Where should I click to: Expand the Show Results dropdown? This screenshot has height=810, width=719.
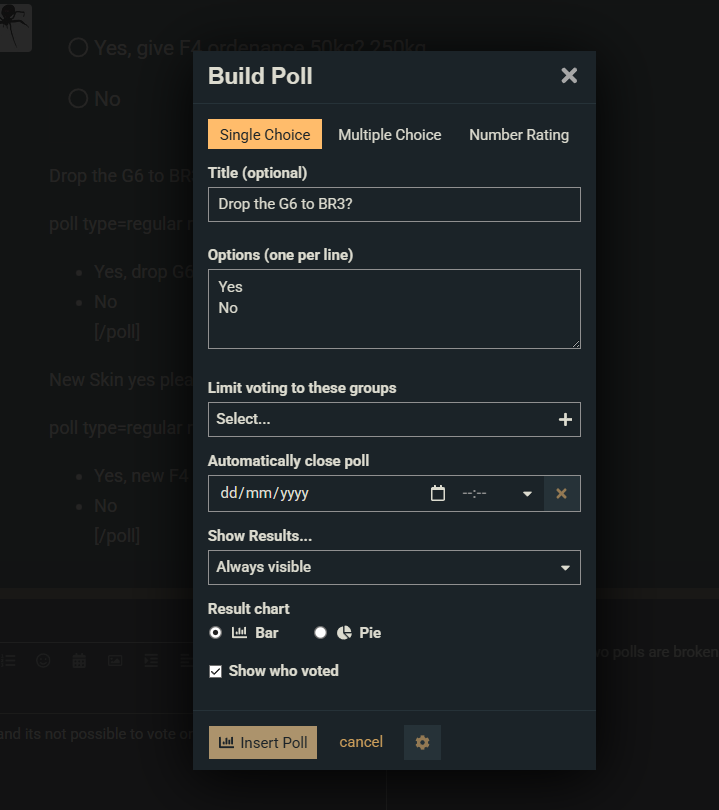(x=394, y=567)
